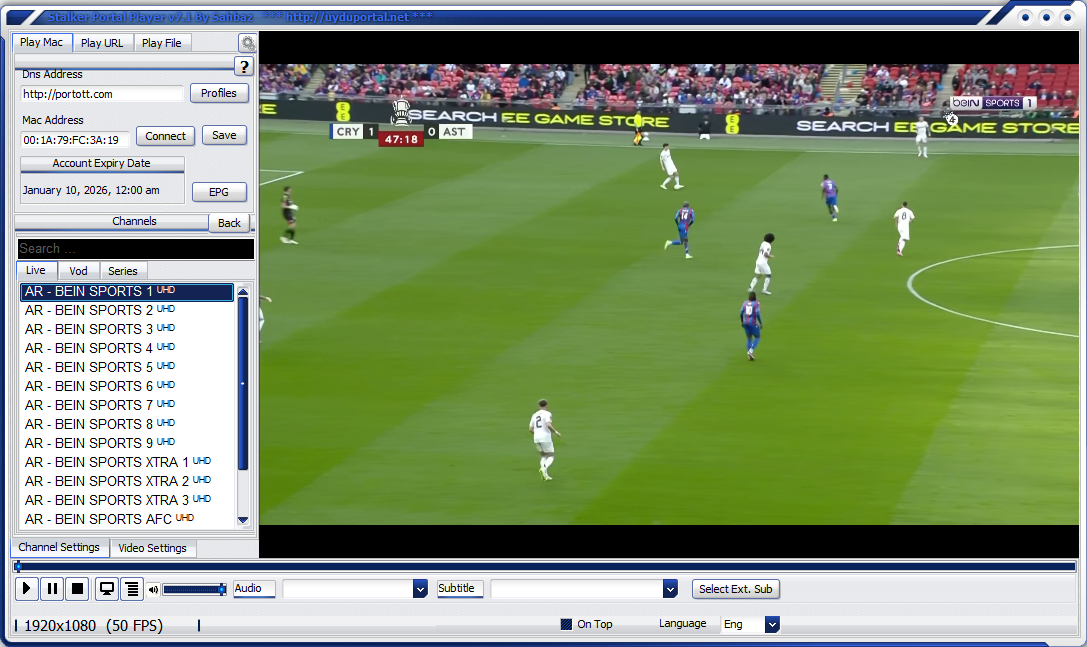Open the EPG button
The width and height of the screenshot is (1087, 647).
coord(219,192)
